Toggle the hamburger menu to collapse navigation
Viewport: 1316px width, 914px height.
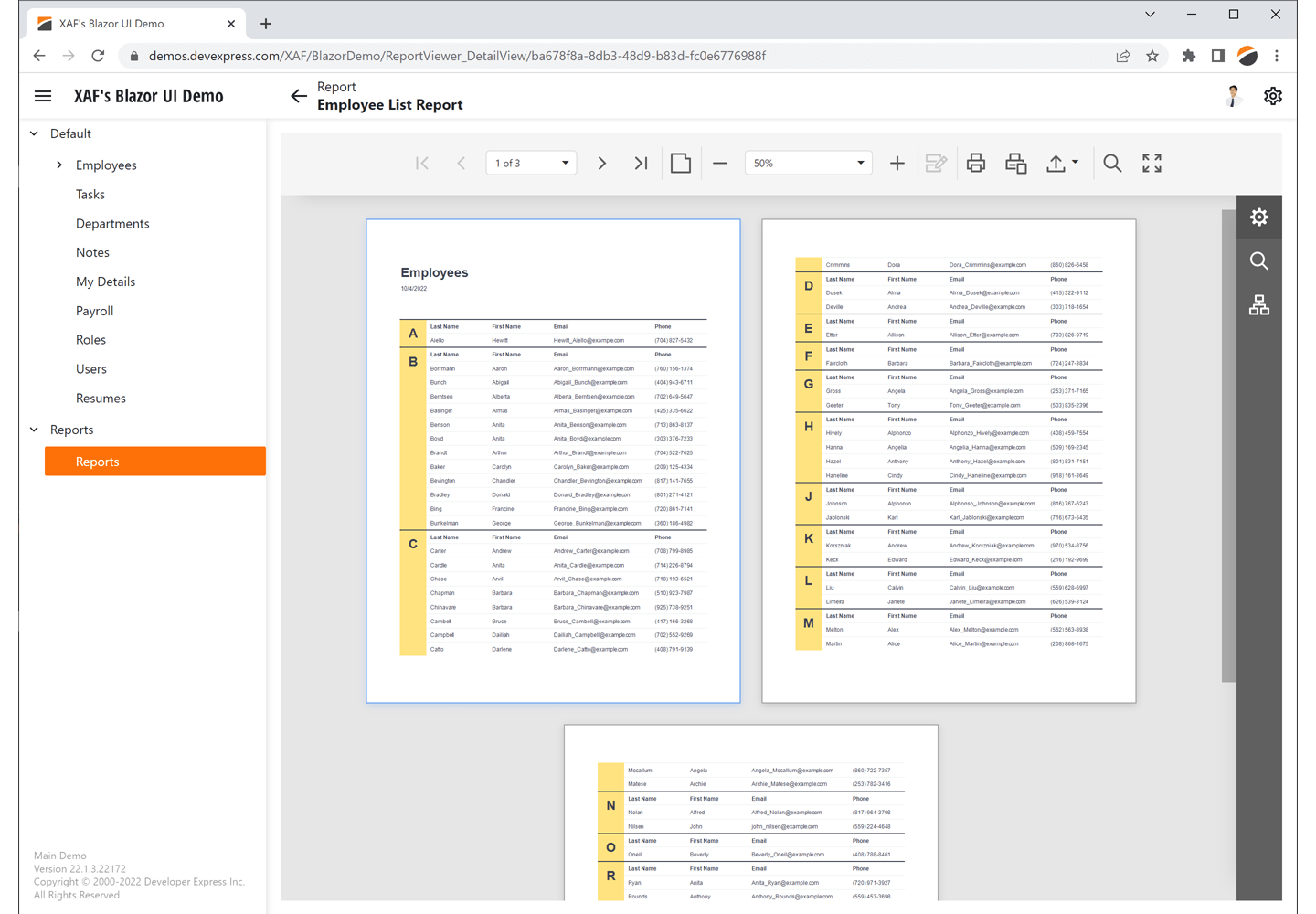tap(42, 95)
